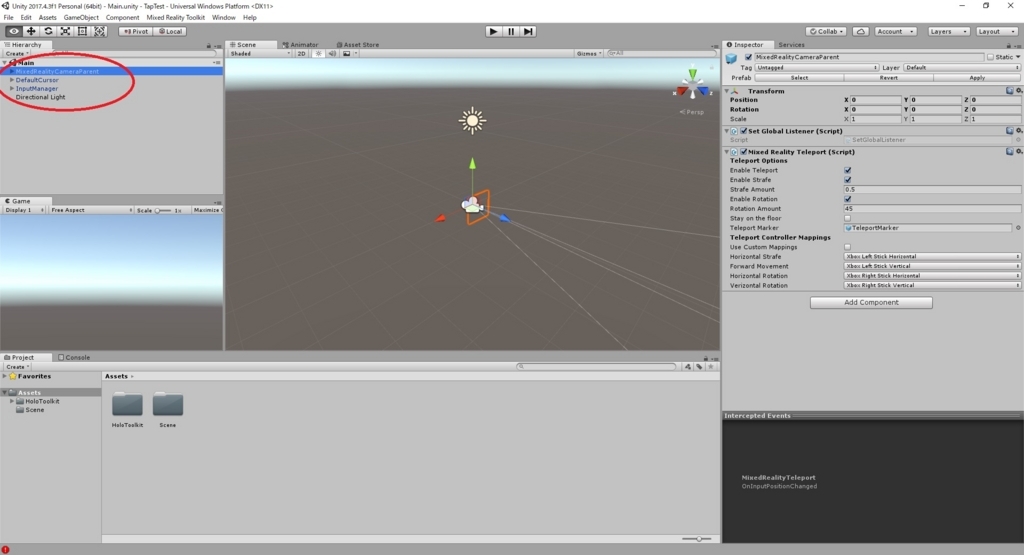Open Transform component gear settings

1019,91
